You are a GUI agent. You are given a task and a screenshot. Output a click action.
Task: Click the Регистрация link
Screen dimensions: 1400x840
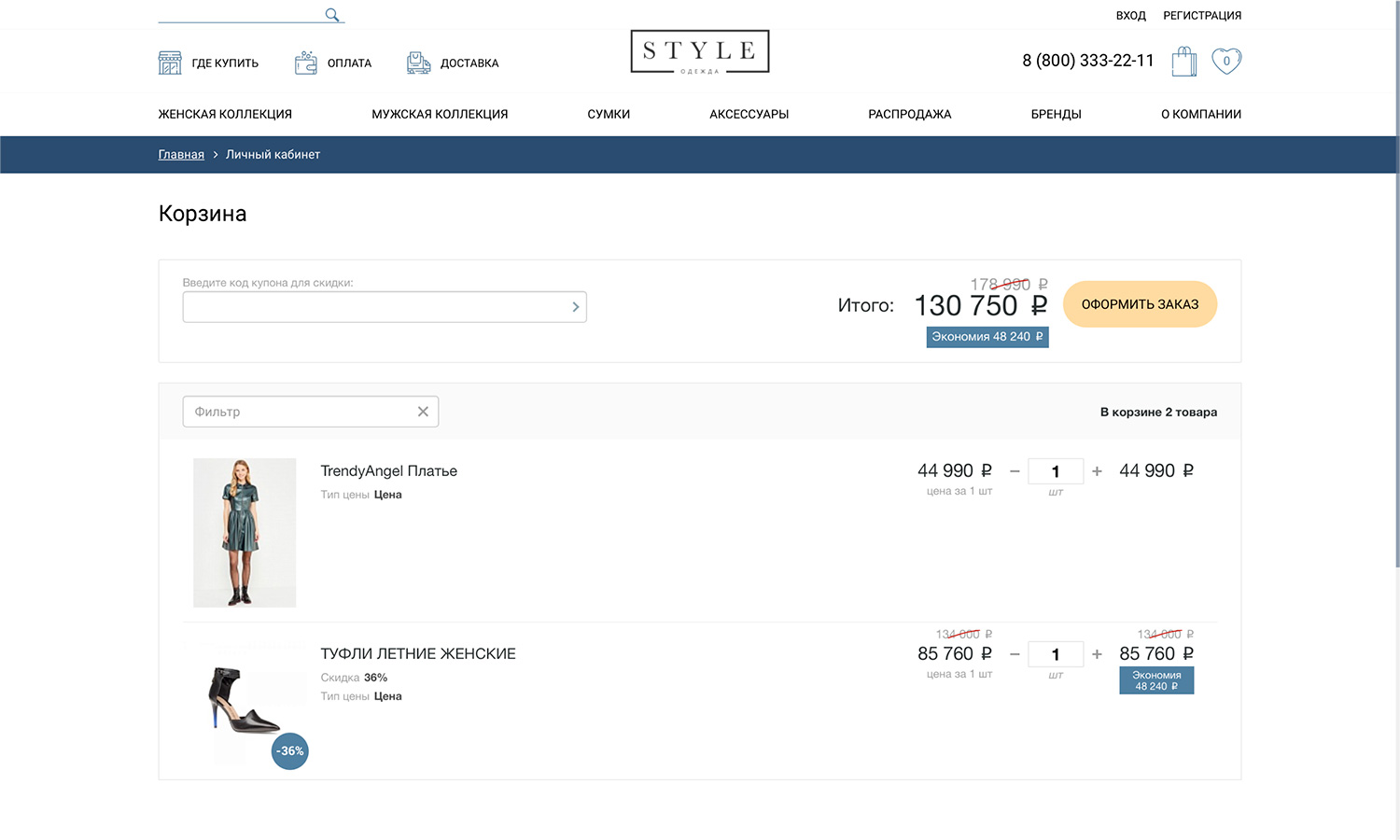coord(1201,16)
